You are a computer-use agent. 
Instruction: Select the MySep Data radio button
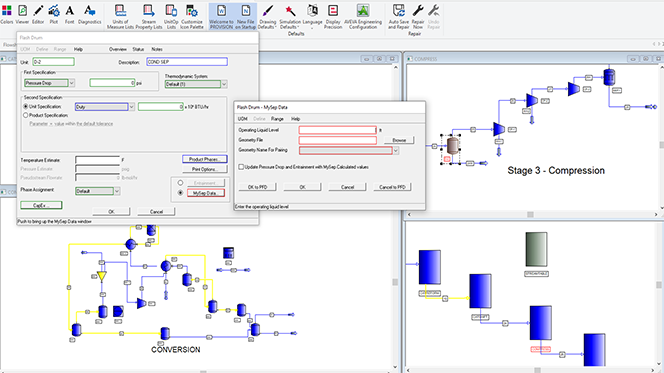pos(180,193)
